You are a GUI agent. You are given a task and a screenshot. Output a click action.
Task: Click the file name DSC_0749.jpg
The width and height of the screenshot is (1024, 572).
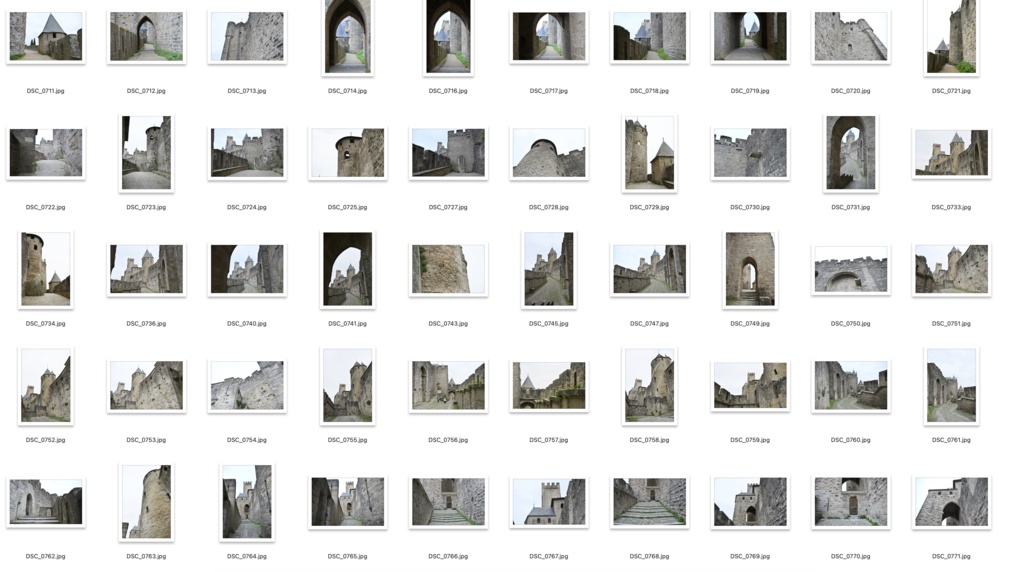[750, 323]
